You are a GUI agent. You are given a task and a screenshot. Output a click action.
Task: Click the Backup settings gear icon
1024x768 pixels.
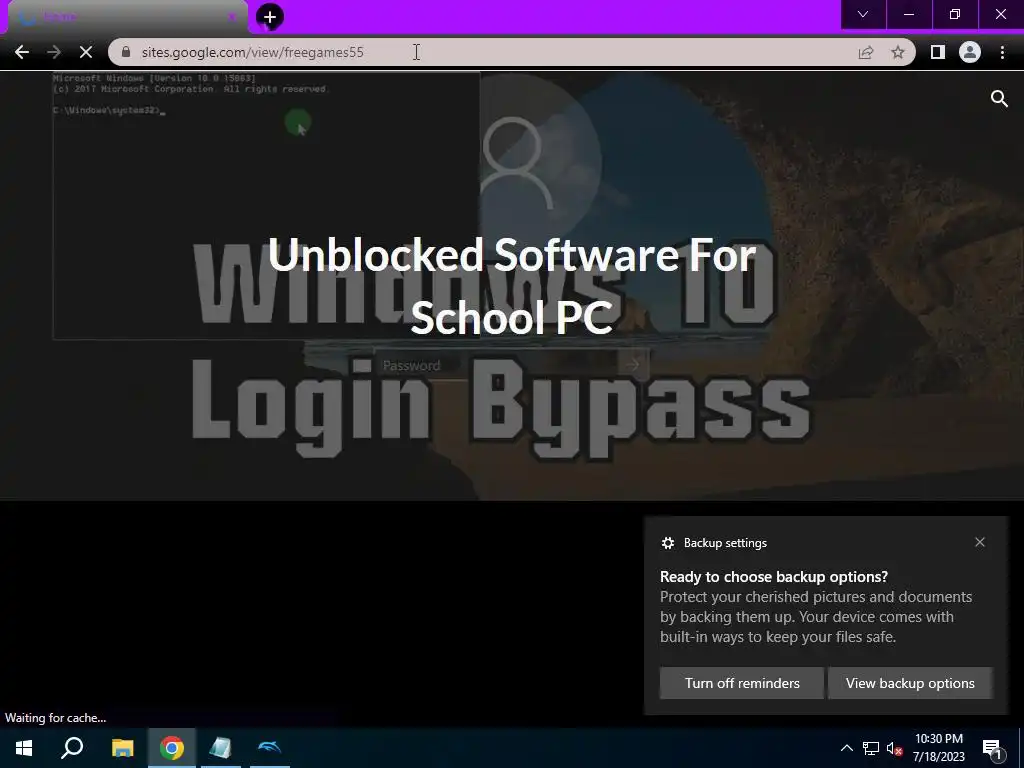tap(667, 543)
